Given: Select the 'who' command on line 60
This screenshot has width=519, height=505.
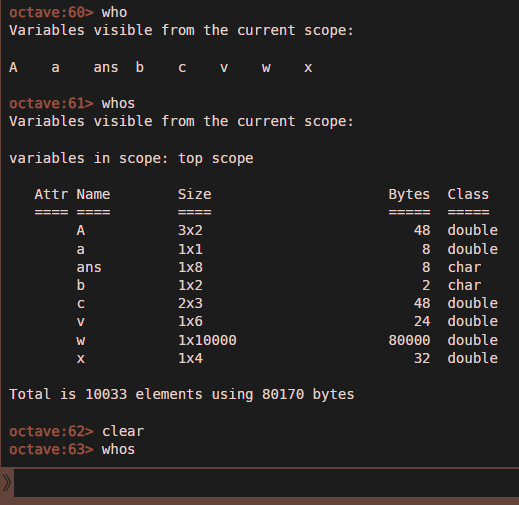Looking at the screenshot, I should coord(114,13).
